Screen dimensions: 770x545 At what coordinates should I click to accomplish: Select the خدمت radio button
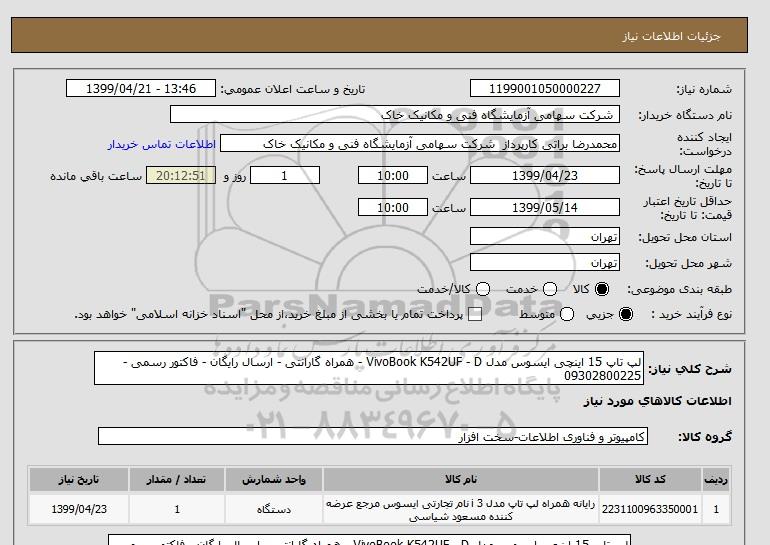(550, 289)
